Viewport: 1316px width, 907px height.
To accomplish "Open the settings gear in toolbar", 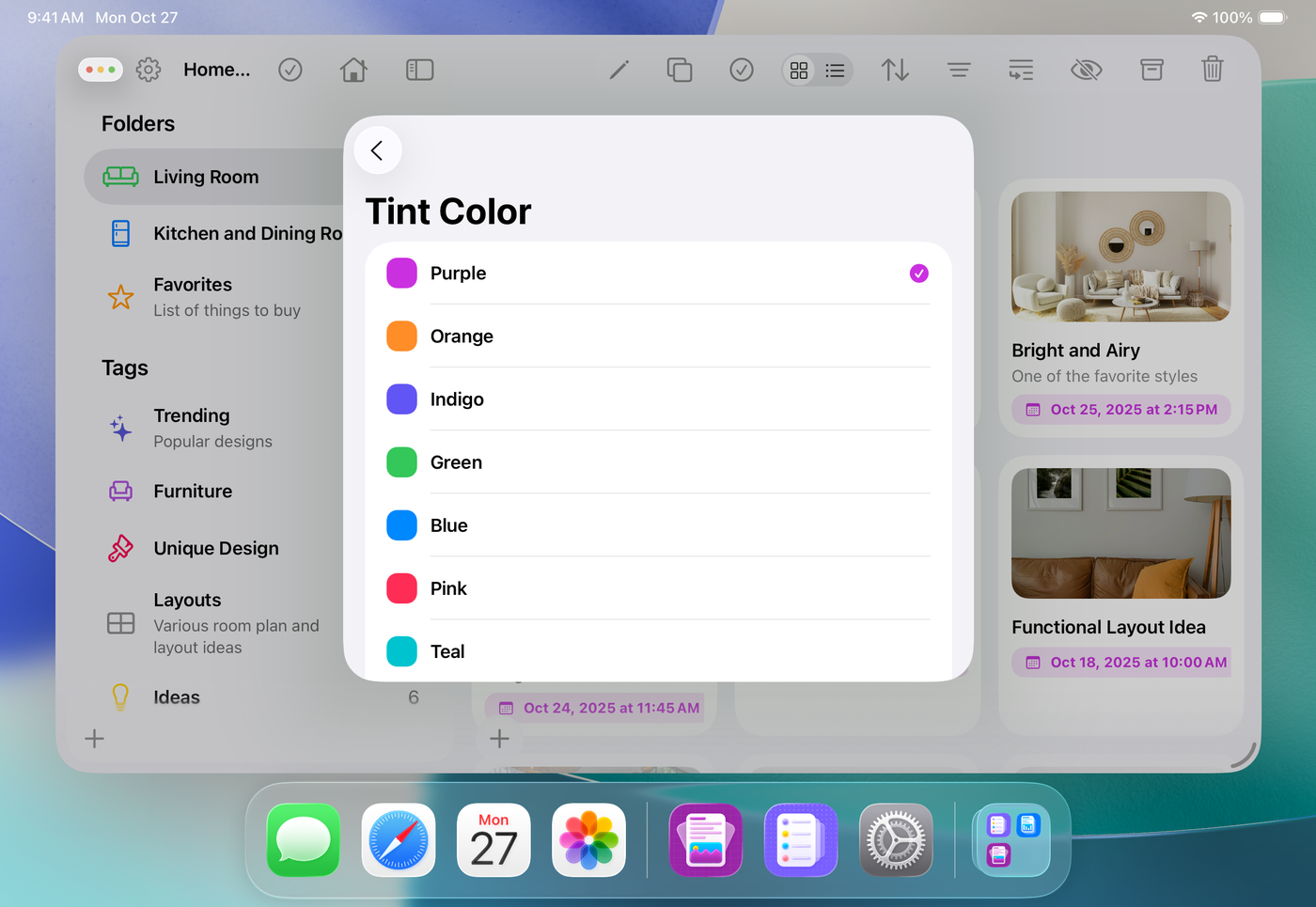I will coord(149,70).
